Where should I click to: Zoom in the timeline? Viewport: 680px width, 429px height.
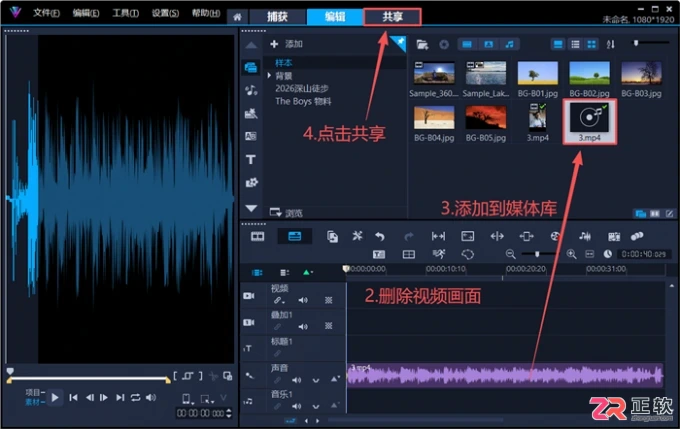(572, 254)
